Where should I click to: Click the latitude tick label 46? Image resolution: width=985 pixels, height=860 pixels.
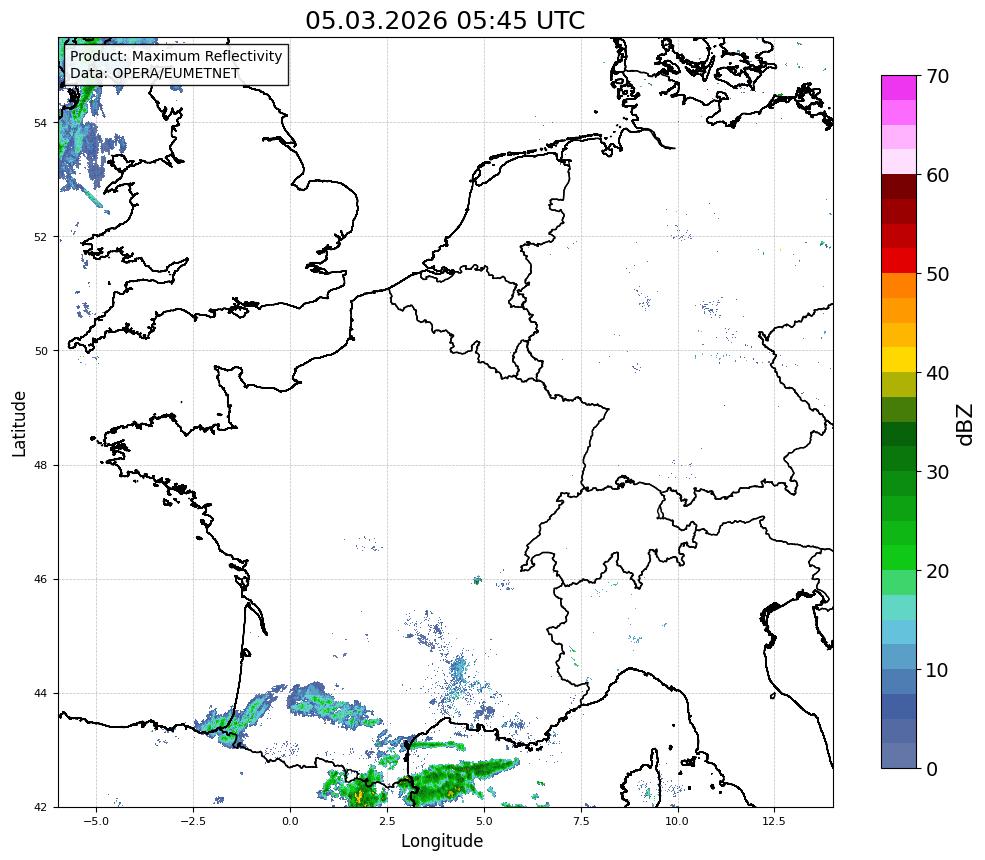point(40,579)
